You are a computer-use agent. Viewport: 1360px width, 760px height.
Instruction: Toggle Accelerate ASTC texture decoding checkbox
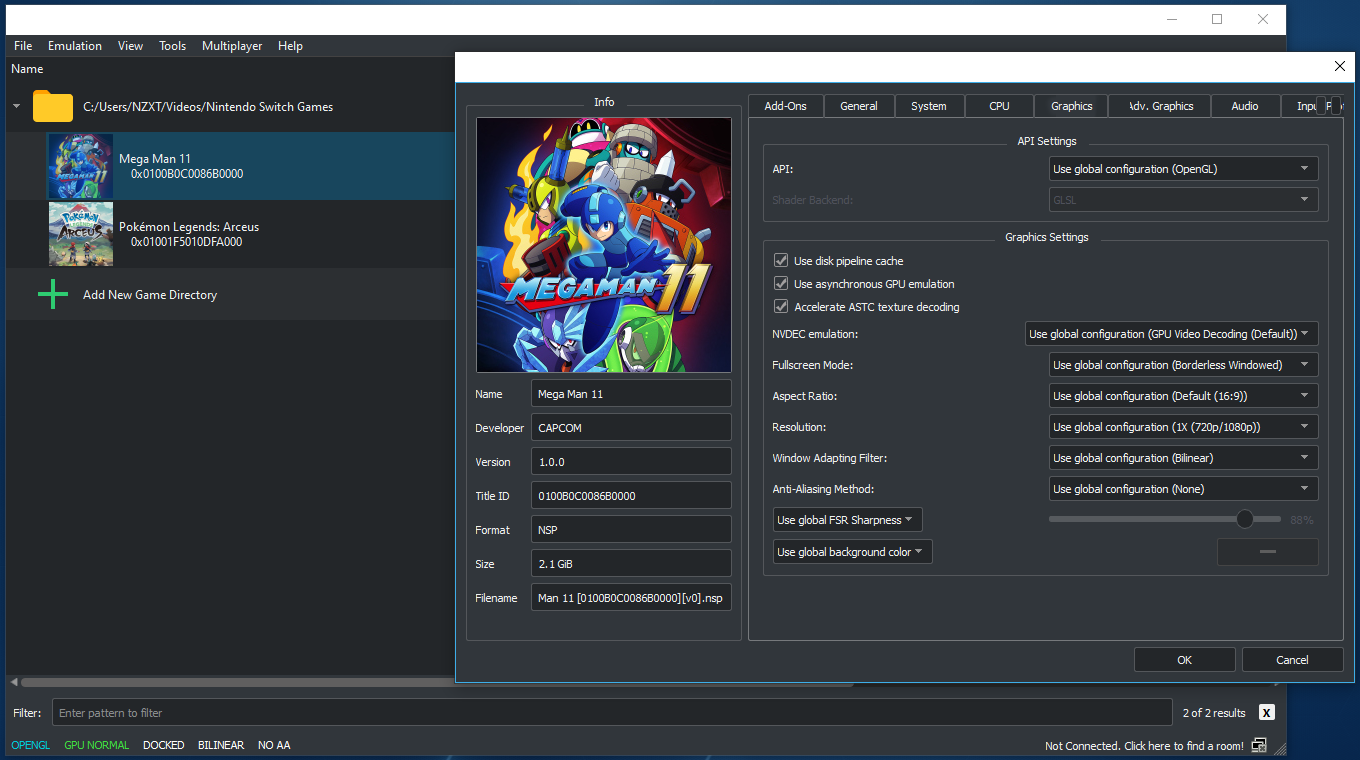782,306
